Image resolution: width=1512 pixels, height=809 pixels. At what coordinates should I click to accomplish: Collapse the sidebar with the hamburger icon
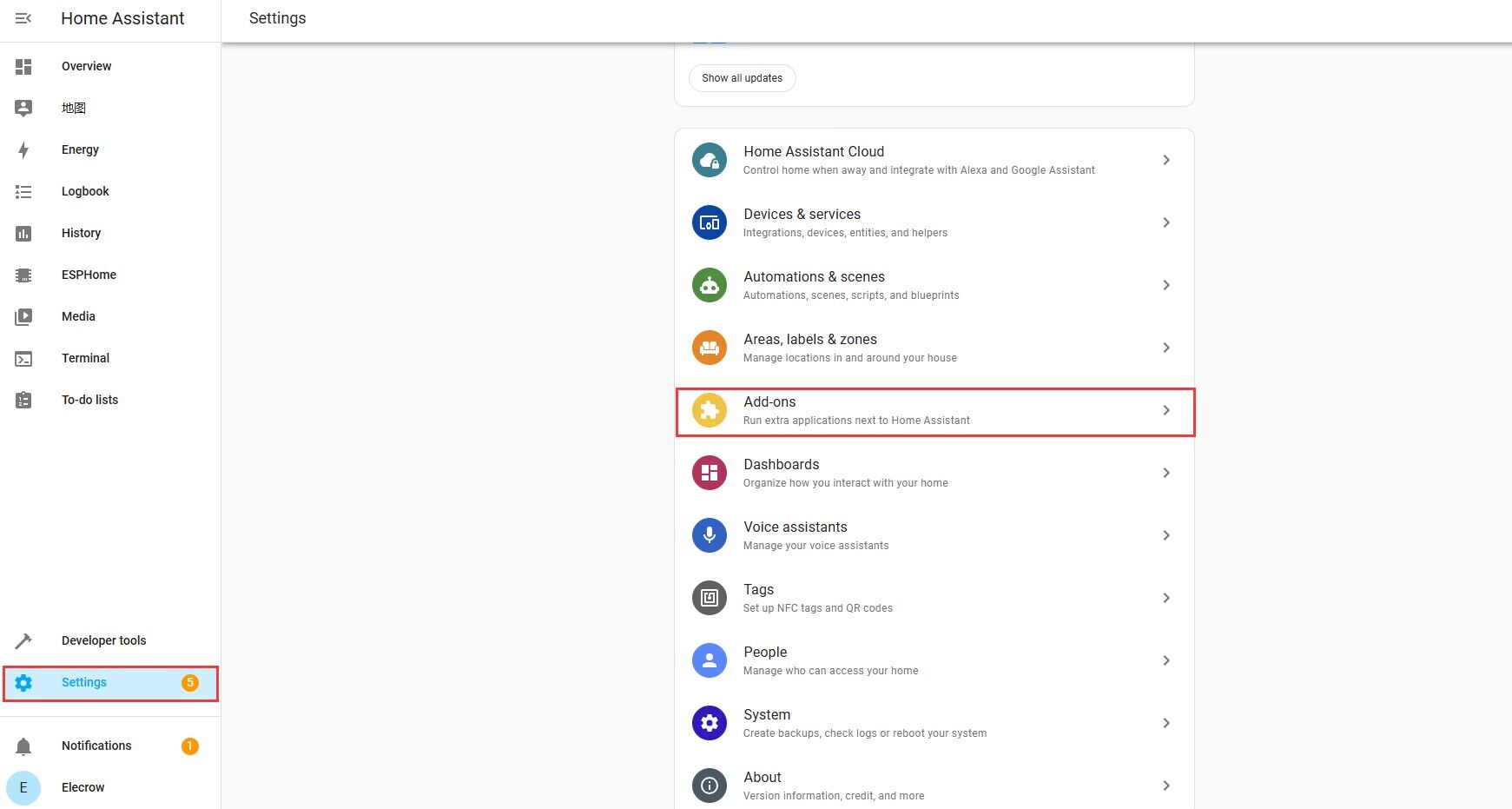(x=23, y=18)
